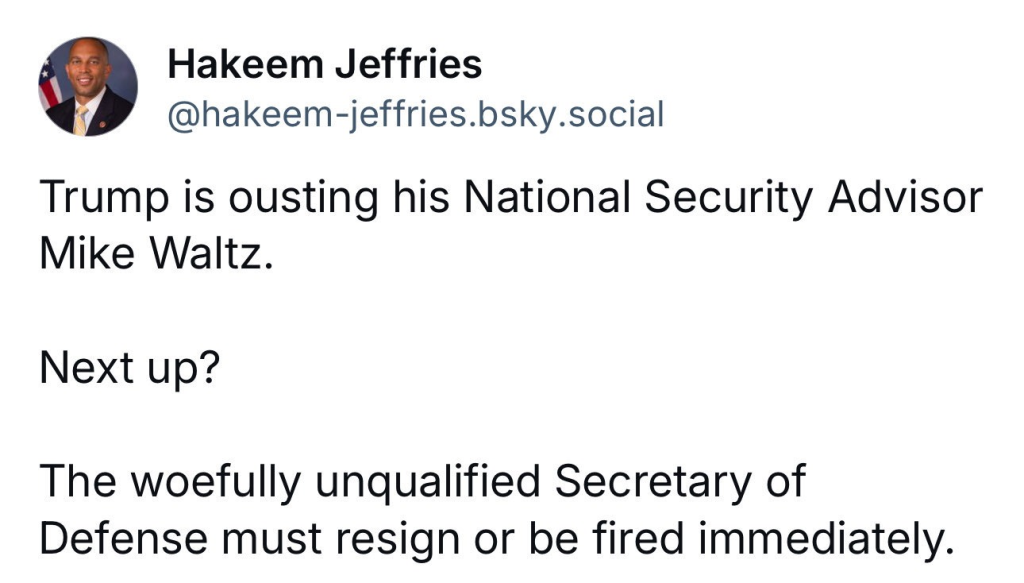
Task: Open the Hakeem Jeffries display name
Action: (324, 65)
